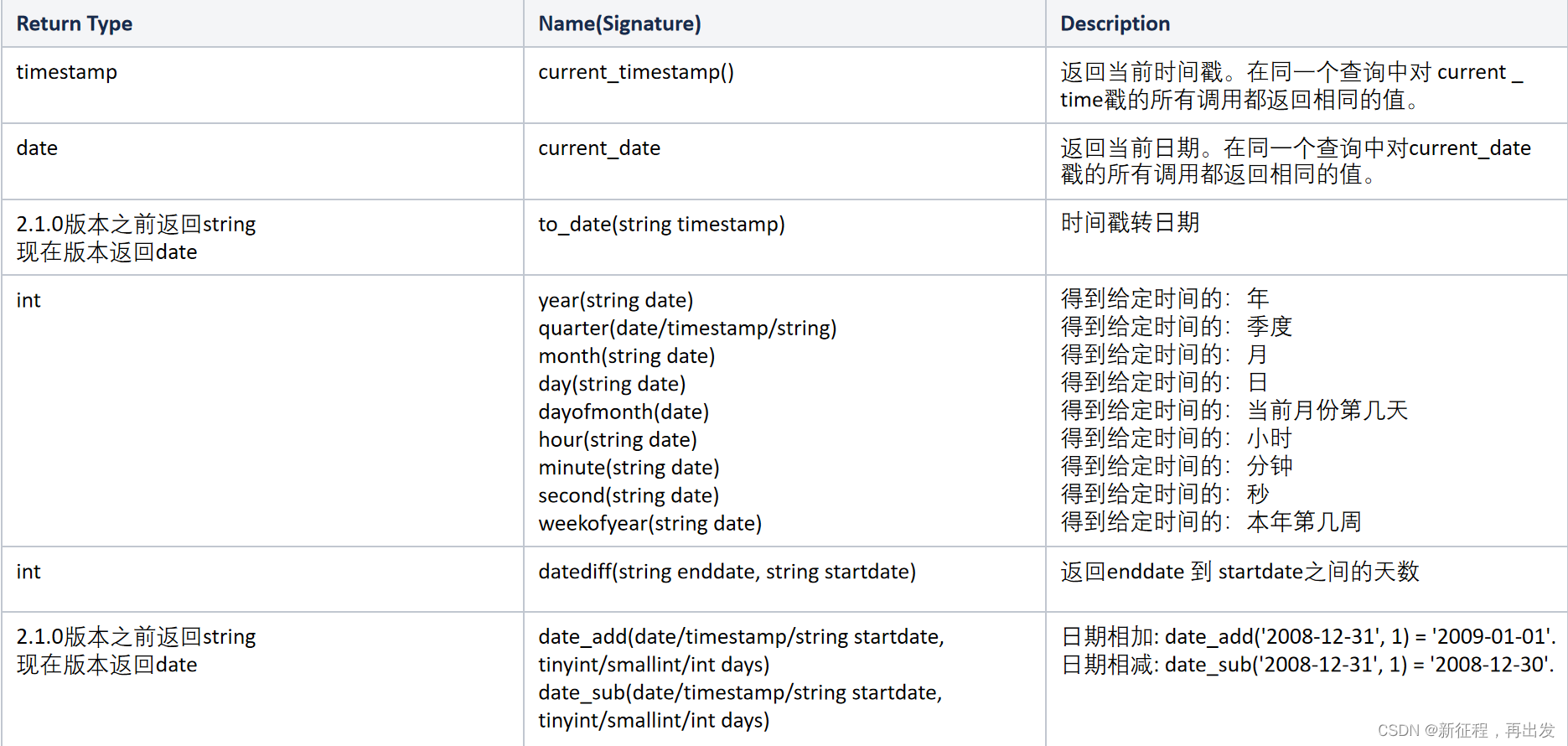Select the 时间戳转日期 description

point(1130,223)
